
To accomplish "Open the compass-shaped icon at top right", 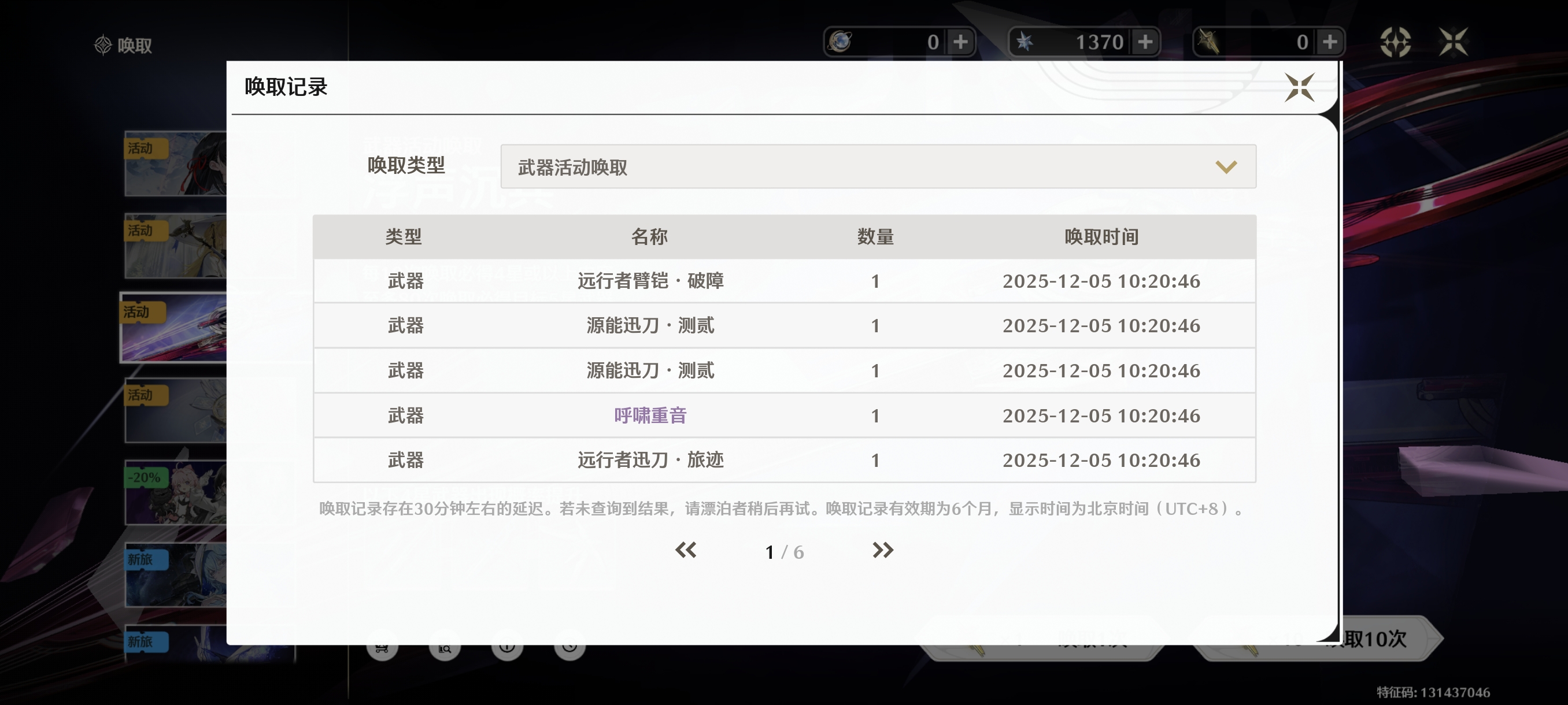I will (1395, 42).
